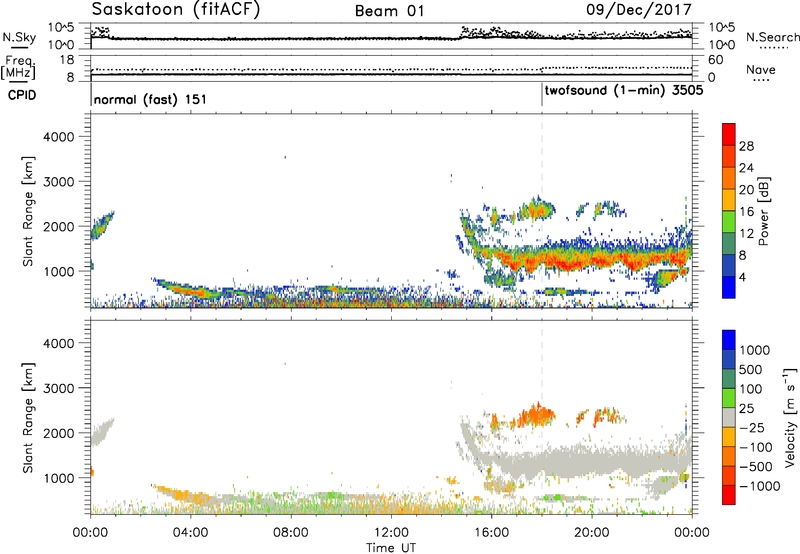Click the 'twofsound (1-min) 3505' label
800x554 pixels.
(x=623, y=91)
